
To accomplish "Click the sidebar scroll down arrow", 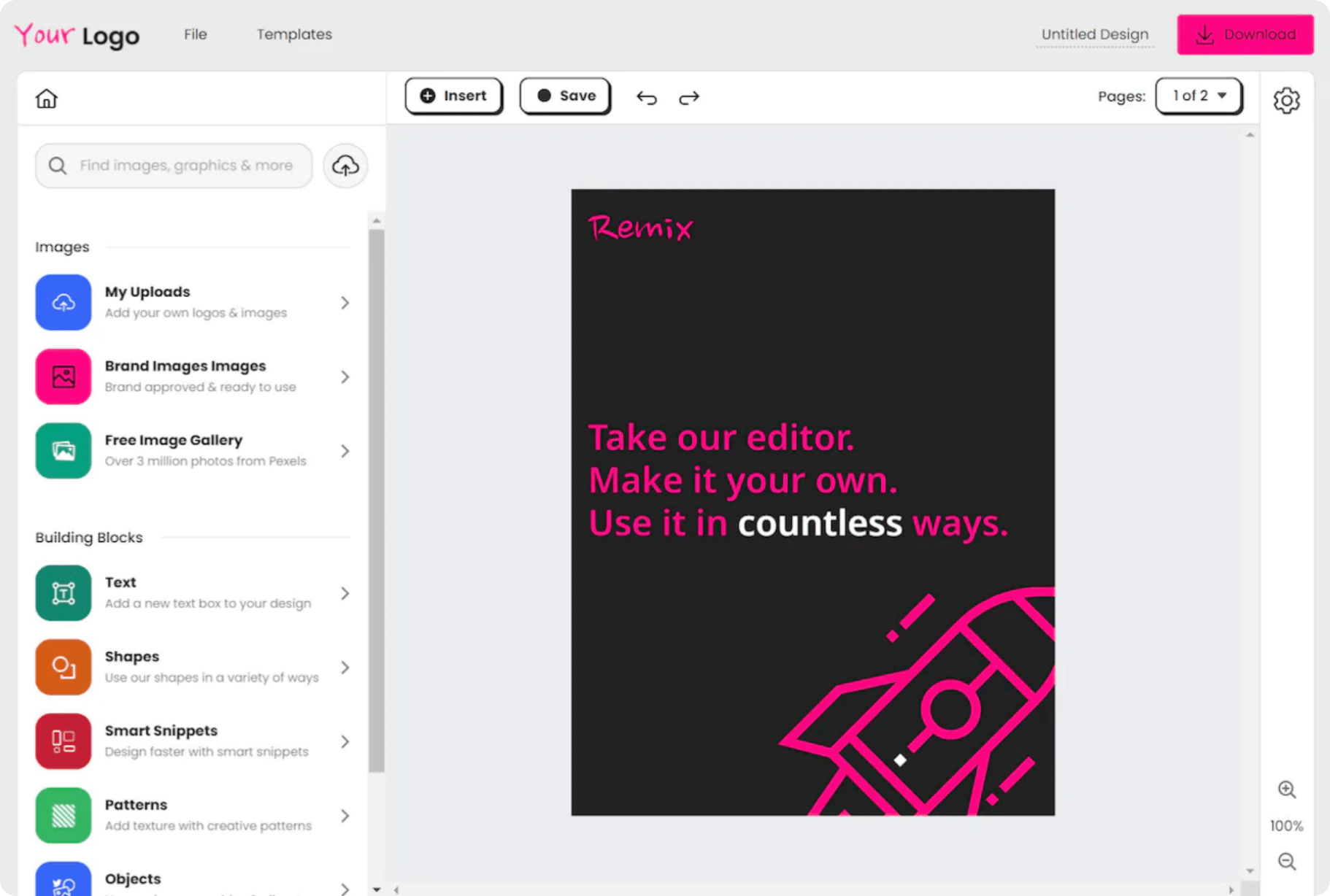I will 377,889.
